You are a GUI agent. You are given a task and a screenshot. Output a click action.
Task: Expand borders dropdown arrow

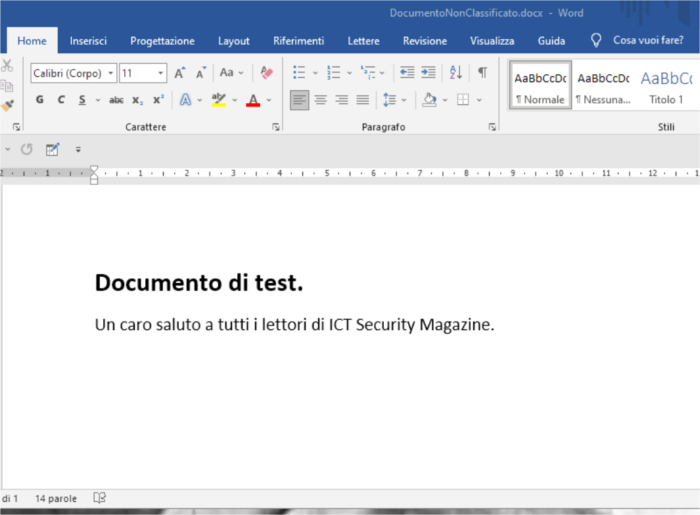tap(479, 100)
